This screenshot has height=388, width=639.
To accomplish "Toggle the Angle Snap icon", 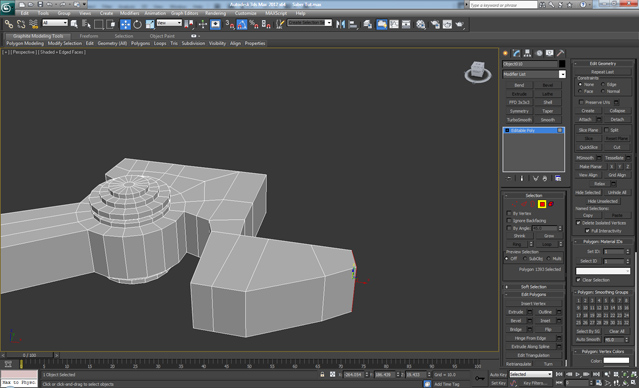I will (x=242, y=24).
